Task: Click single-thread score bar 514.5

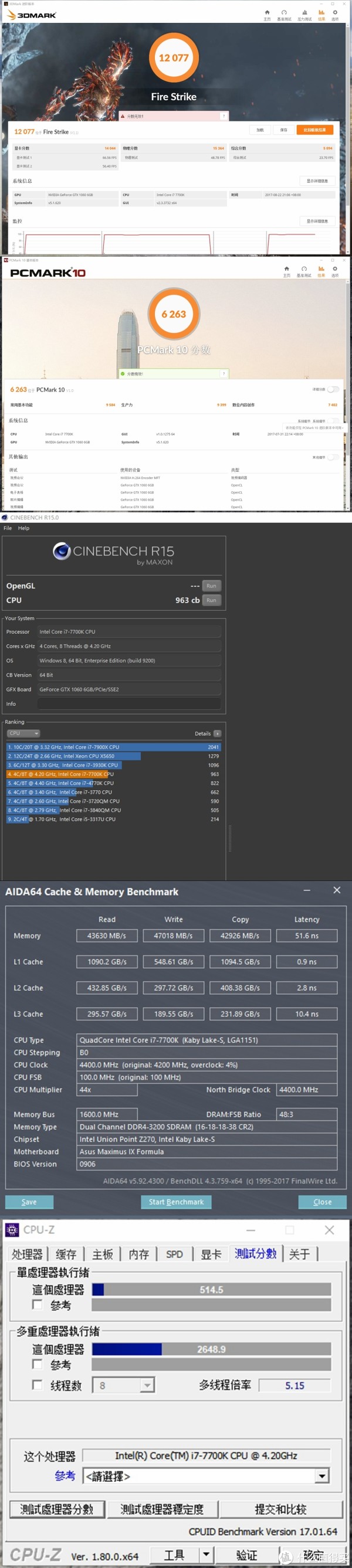Action: click(x=211, y=1289)
